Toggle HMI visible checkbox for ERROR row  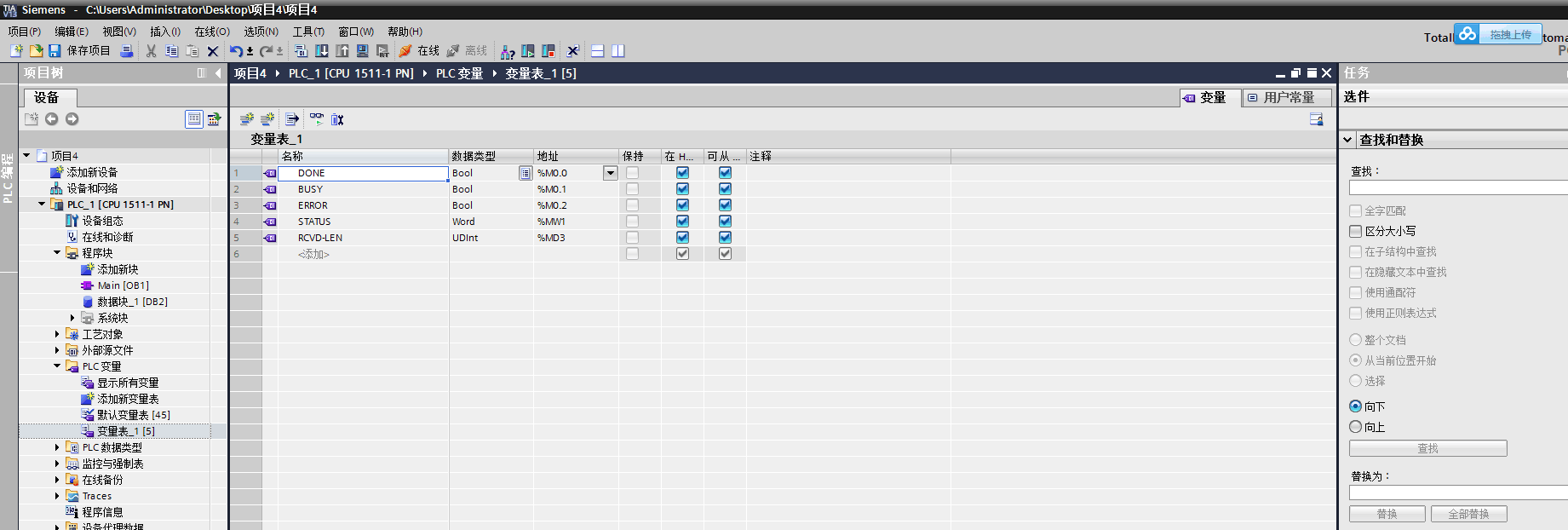[x=682, y=205]
